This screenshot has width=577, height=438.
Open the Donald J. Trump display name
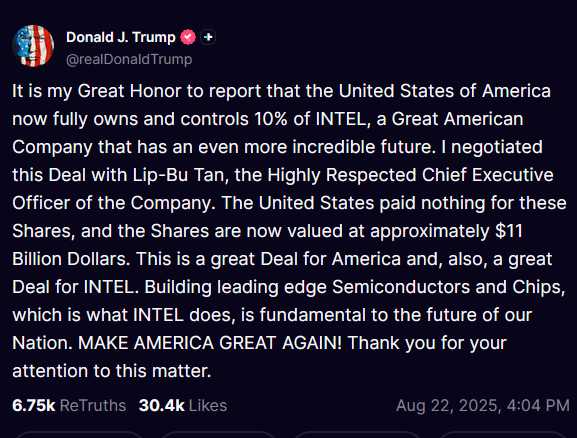pos(121,37)
